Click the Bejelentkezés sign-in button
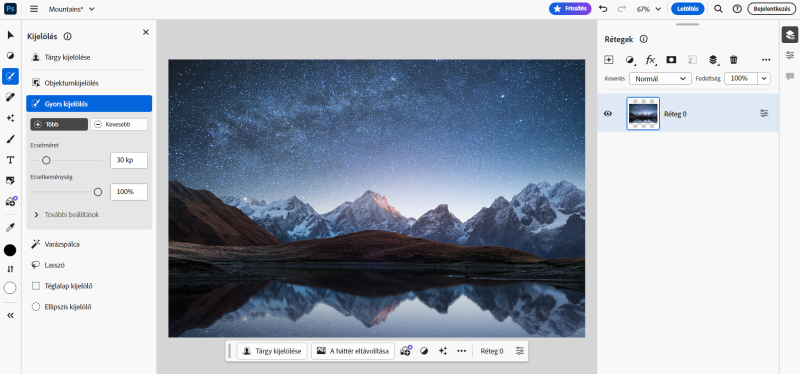The width and height of the screenshot is (800, 374). (x=771, y=9)
